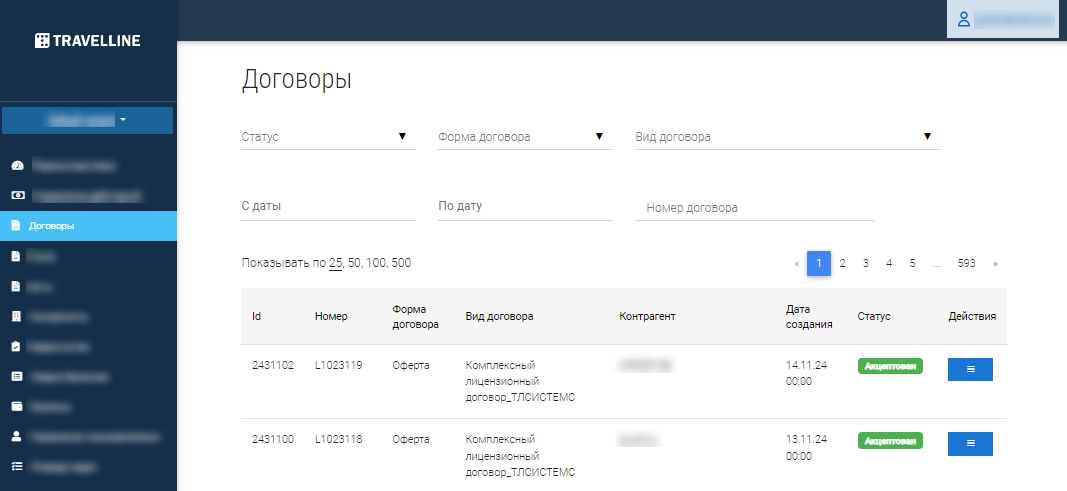Open the wallet icon item in sidebar
The height and width of the screenshot is (491, 1067).
coord(17,407)
